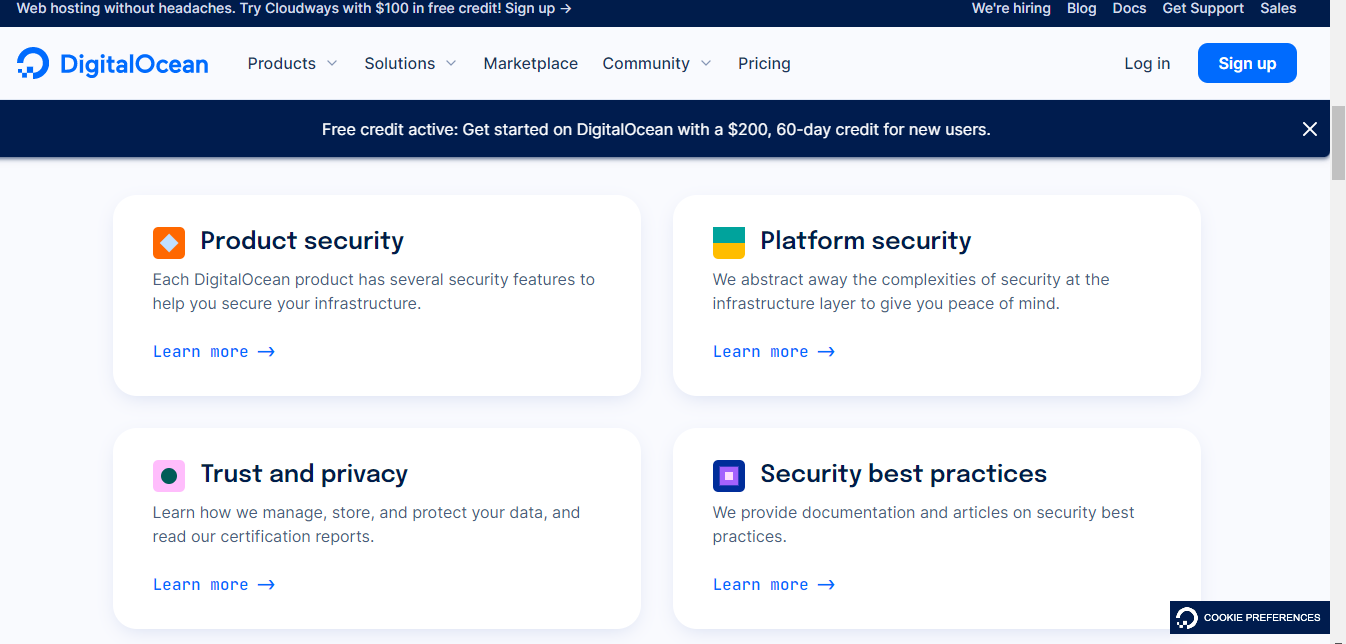Open the We're hiring link
Screen dimensions: 1346x644
[1011, 8]
